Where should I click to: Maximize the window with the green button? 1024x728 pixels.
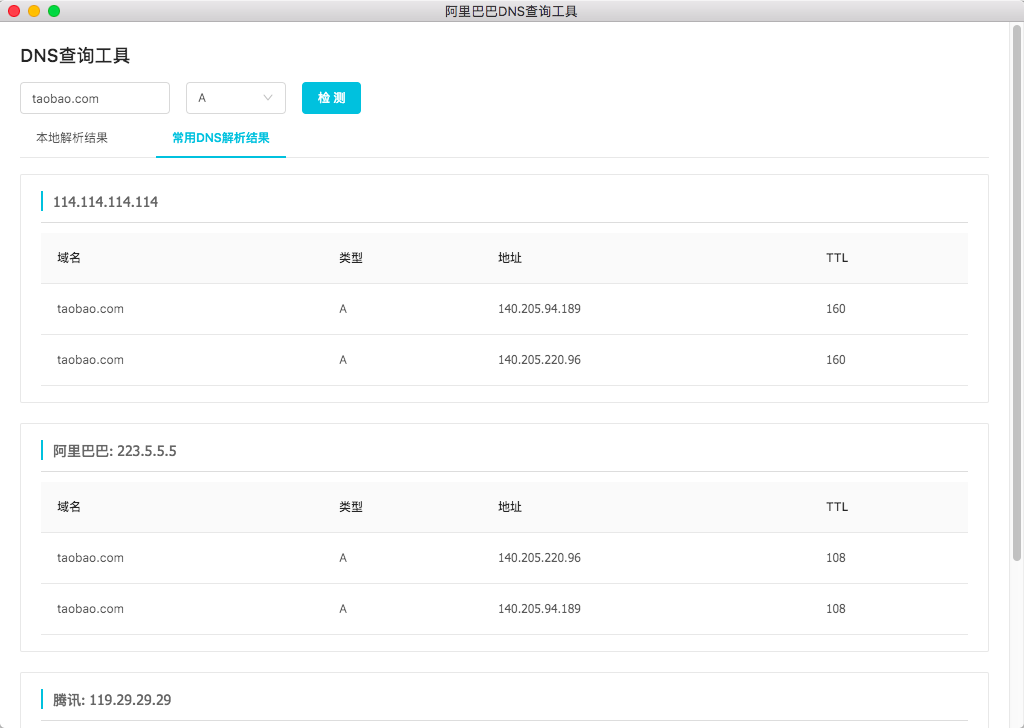click(x=54, y=11)
